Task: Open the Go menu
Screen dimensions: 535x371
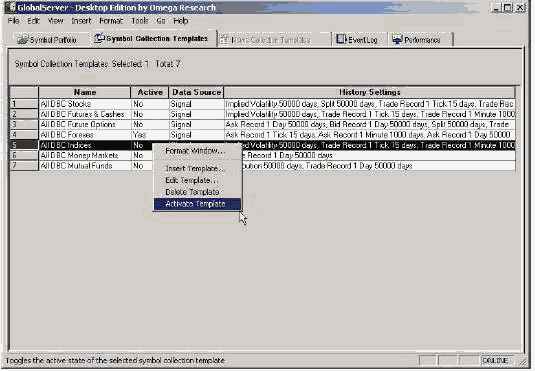Action: [x=161, y=21]
